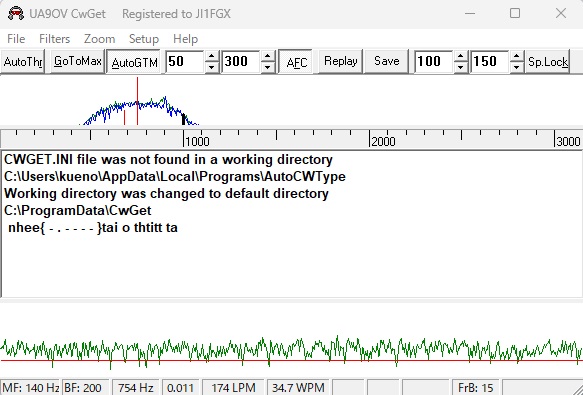Increase the 300 field using up arrow

(x=268, y=57)
